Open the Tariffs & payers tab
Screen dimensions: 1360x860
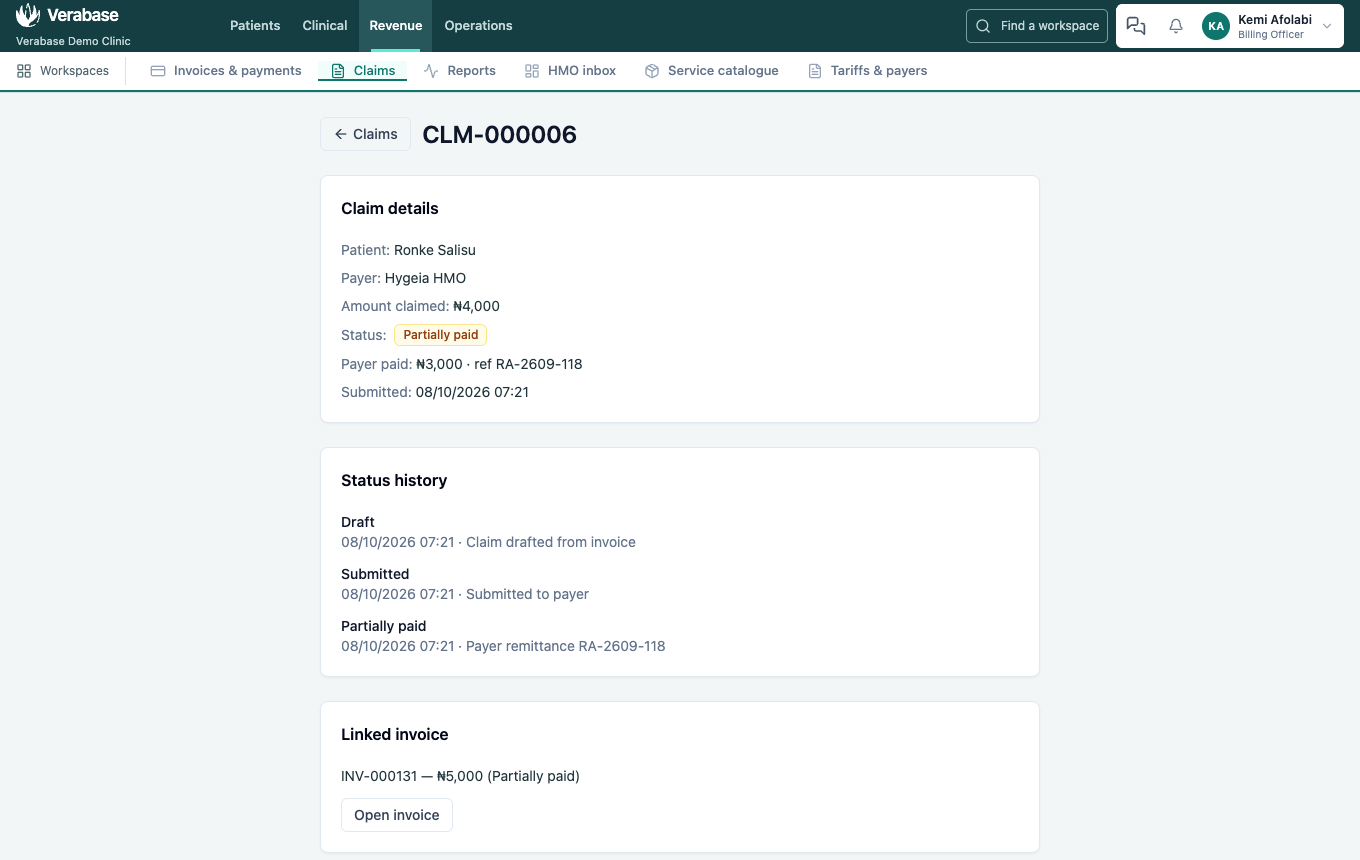867,71
